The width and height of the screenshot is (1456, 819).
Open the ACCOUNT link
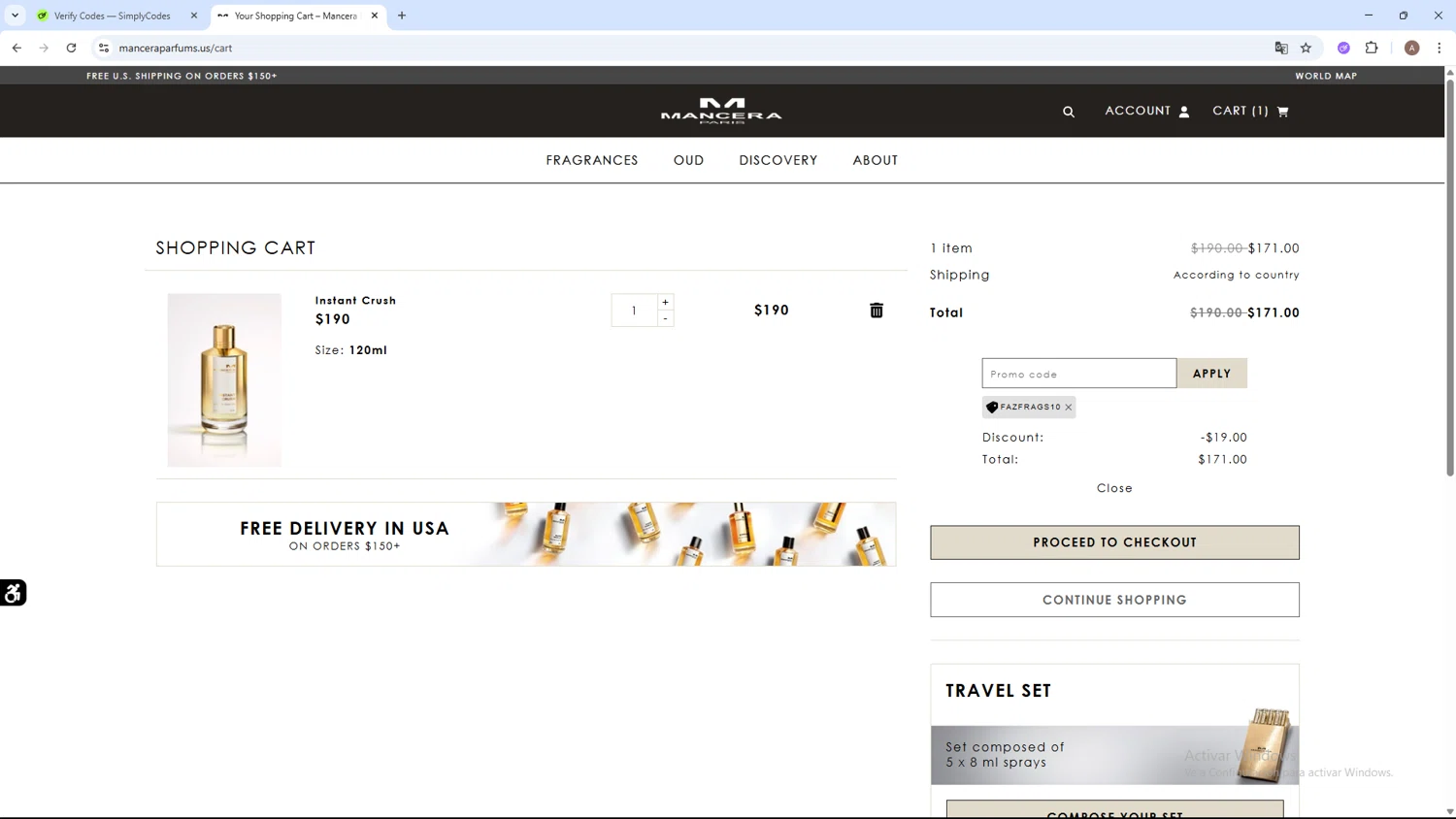1147,111
